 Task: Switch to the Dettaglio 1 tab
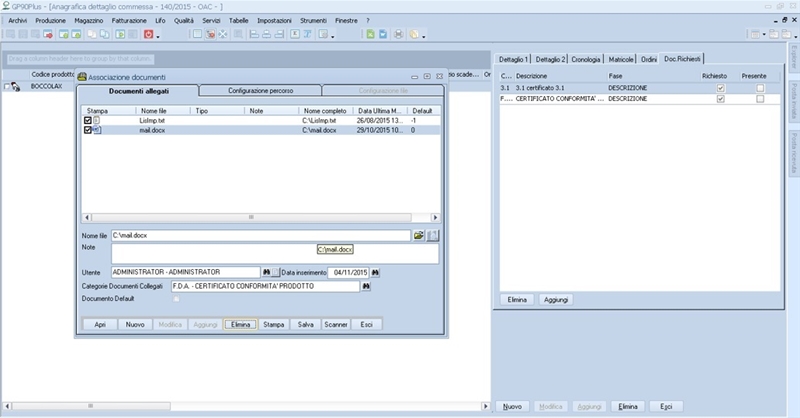[x=513, y=59]
